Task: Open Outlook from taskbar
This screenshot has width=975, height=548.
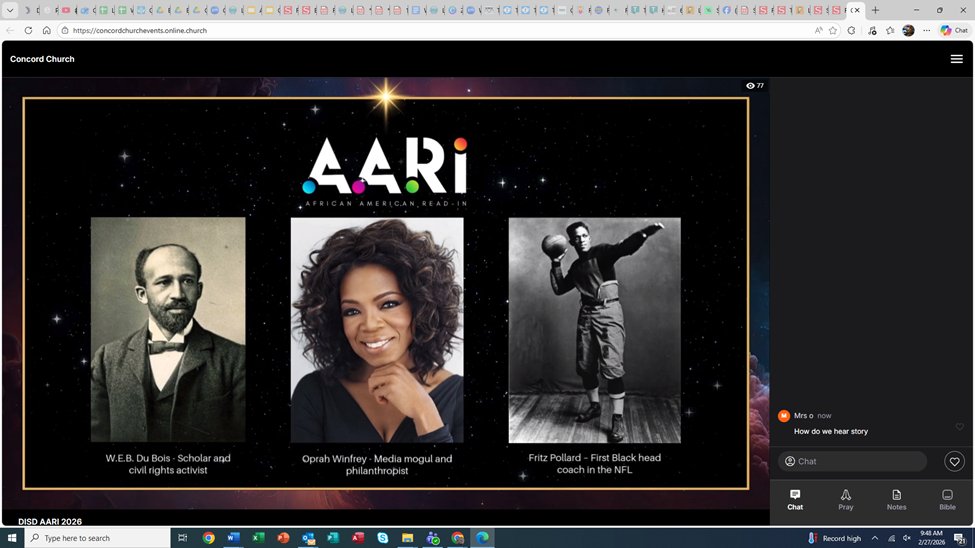Action: 308,537
